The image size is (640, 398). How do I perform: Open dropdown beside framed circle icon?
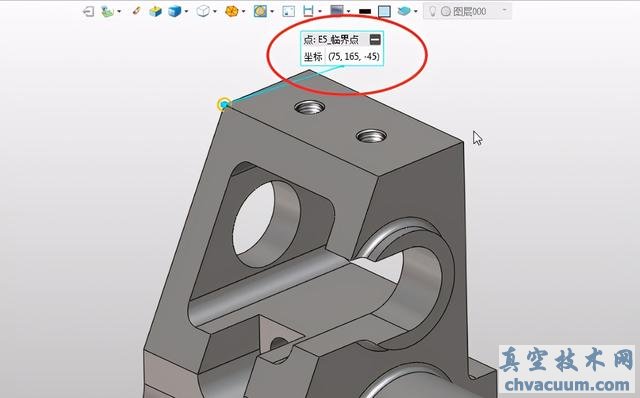(272, 11)
